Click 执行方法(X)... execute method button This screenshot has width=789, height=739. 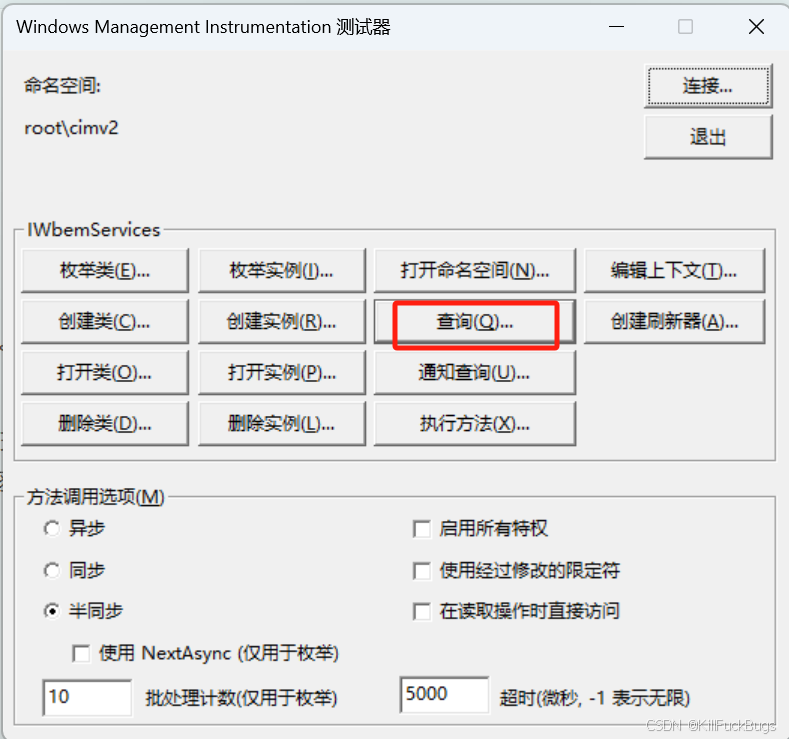pyautogui.click(x=475, y=424)
